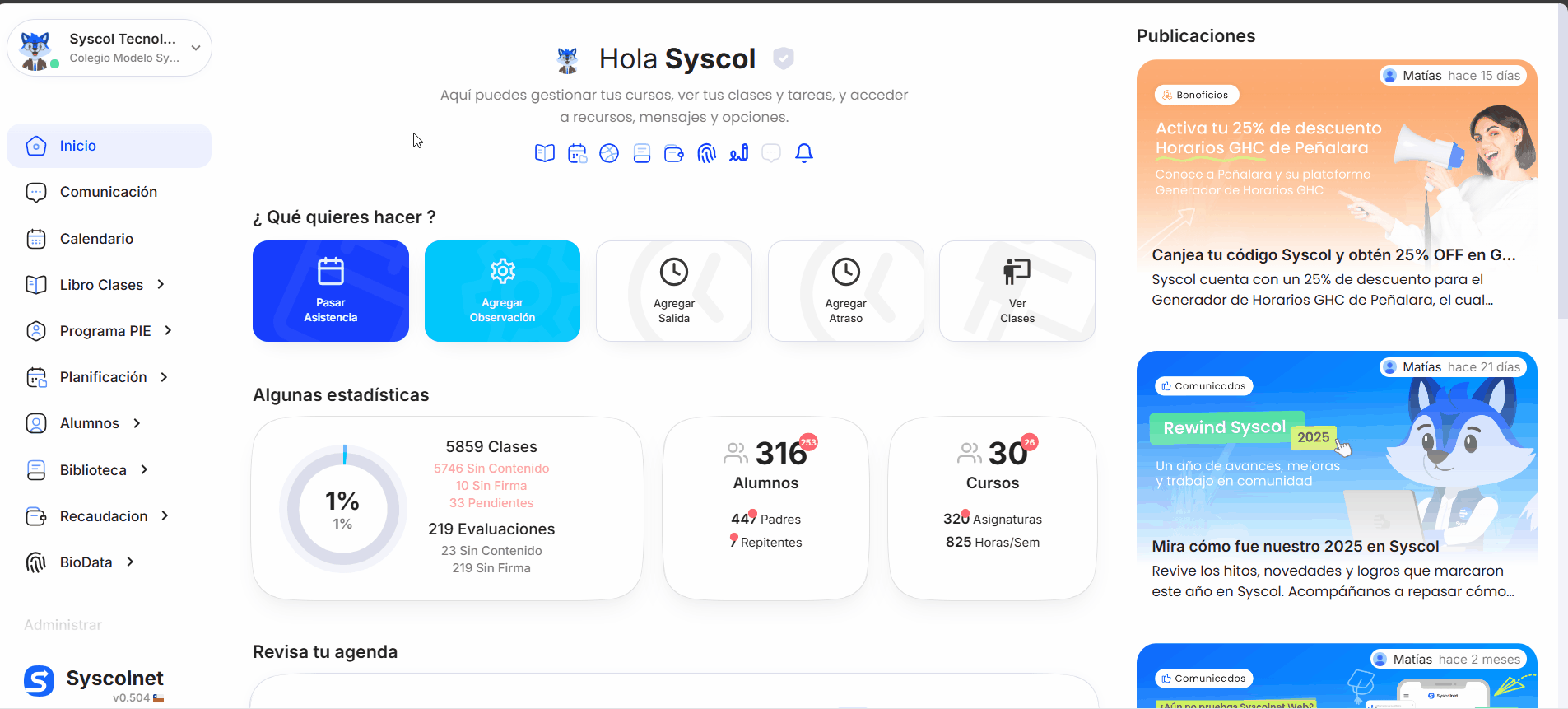
Task: Click the Matías hace 15 días author chip
Action: (x=1453, y=76)
